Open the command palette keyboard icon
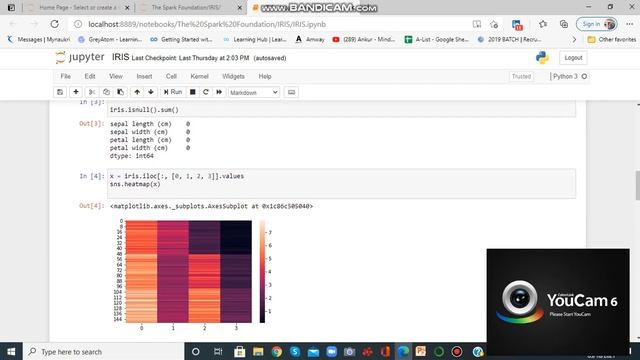640x360 pixels. pos(291,92)
